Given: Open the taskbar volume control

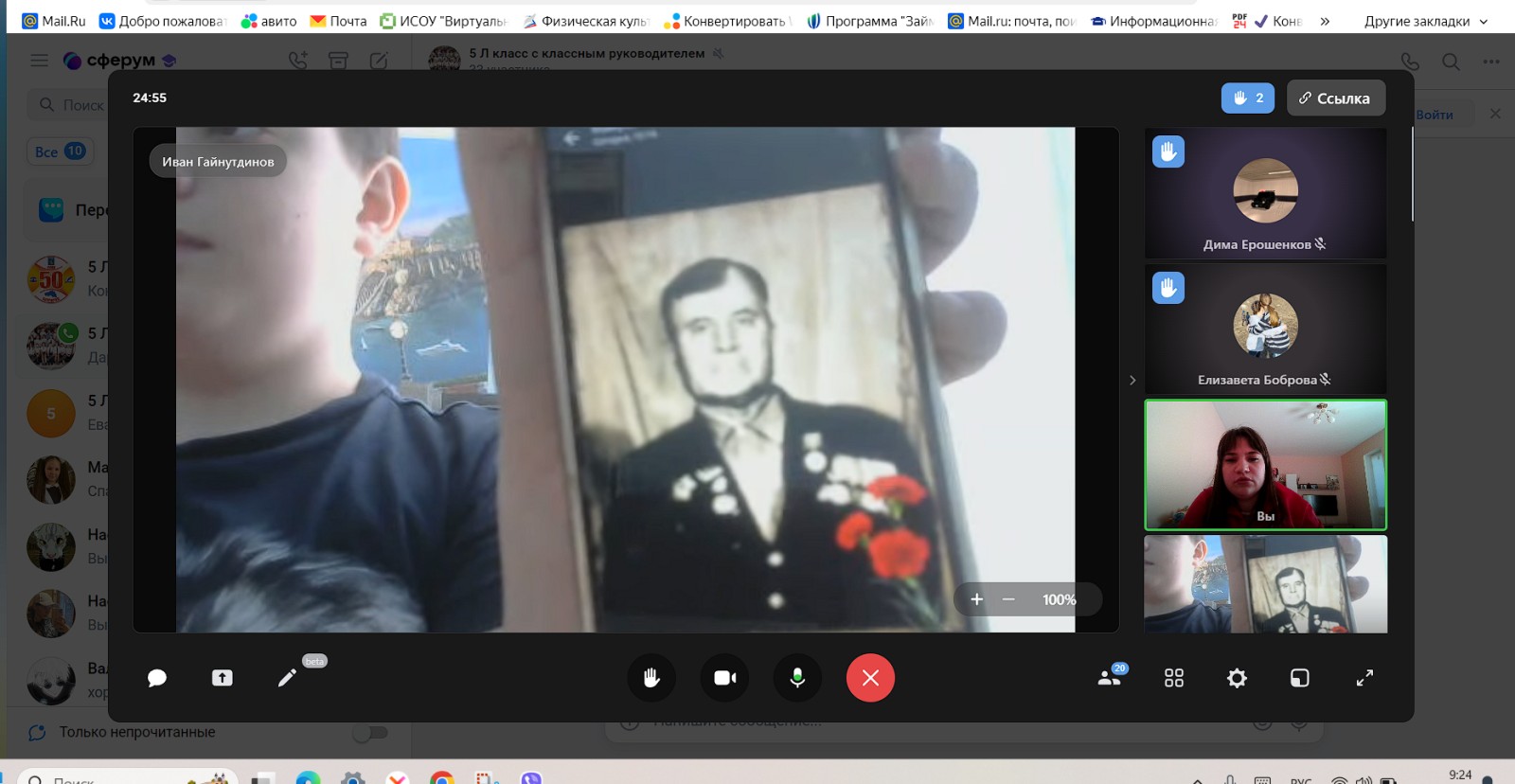Looking at the screenshot, I should click(x=1363, y=780).
